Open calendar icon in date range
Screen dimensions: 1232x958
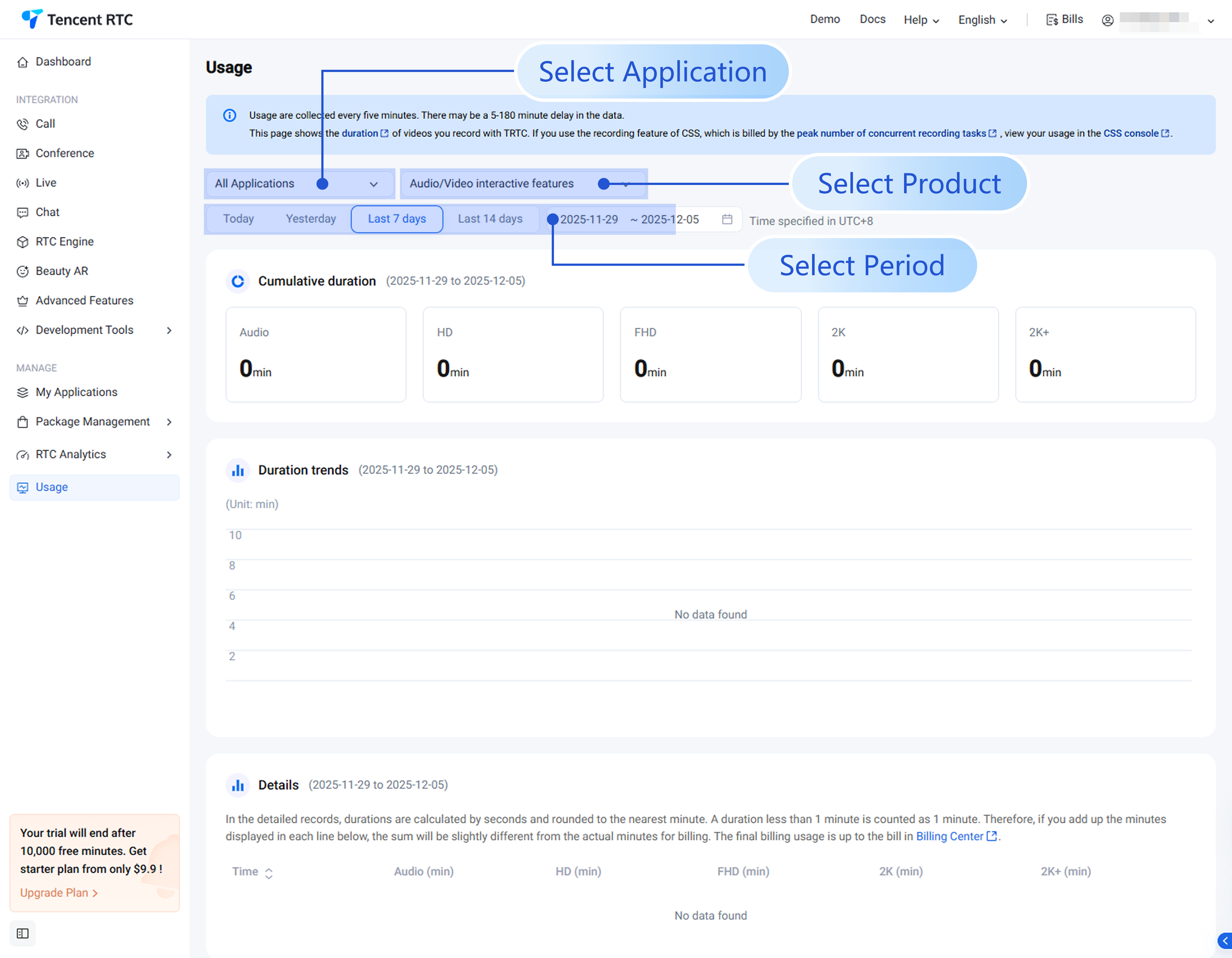(727, 219)
